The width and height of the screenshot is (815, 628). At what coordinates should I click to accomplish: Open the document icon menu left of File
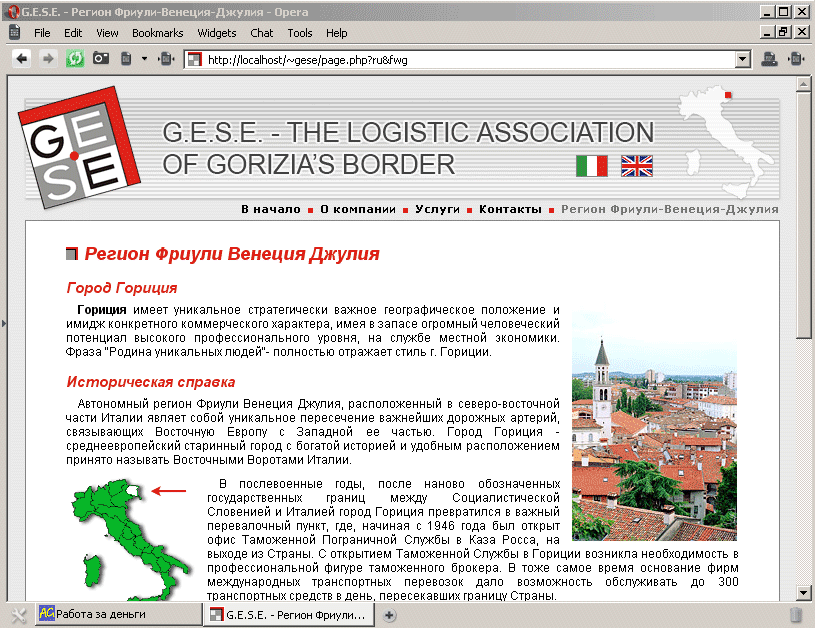[15, 32]
